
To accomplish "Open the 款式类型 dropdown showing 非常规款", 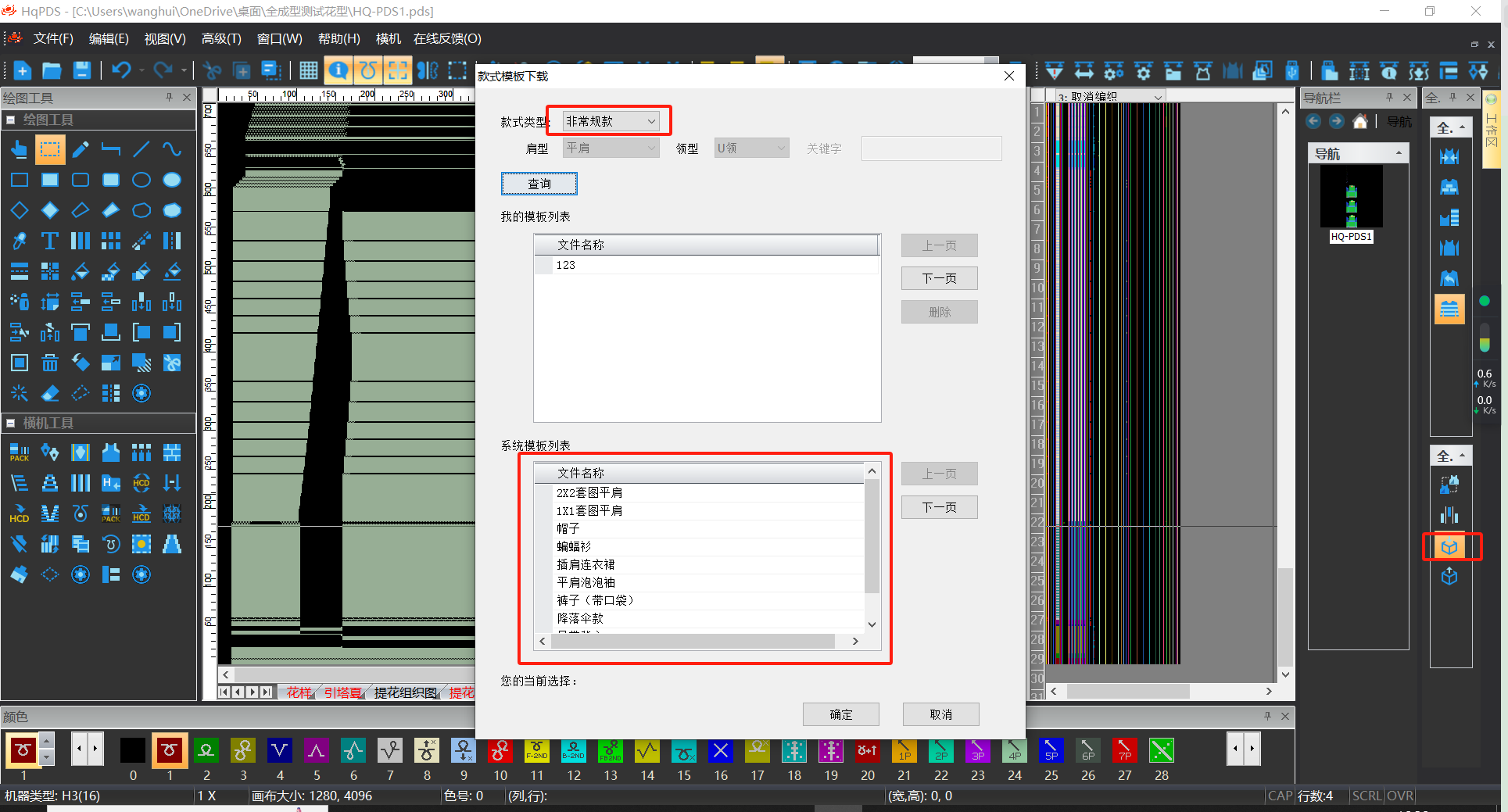I will (611, 121).
